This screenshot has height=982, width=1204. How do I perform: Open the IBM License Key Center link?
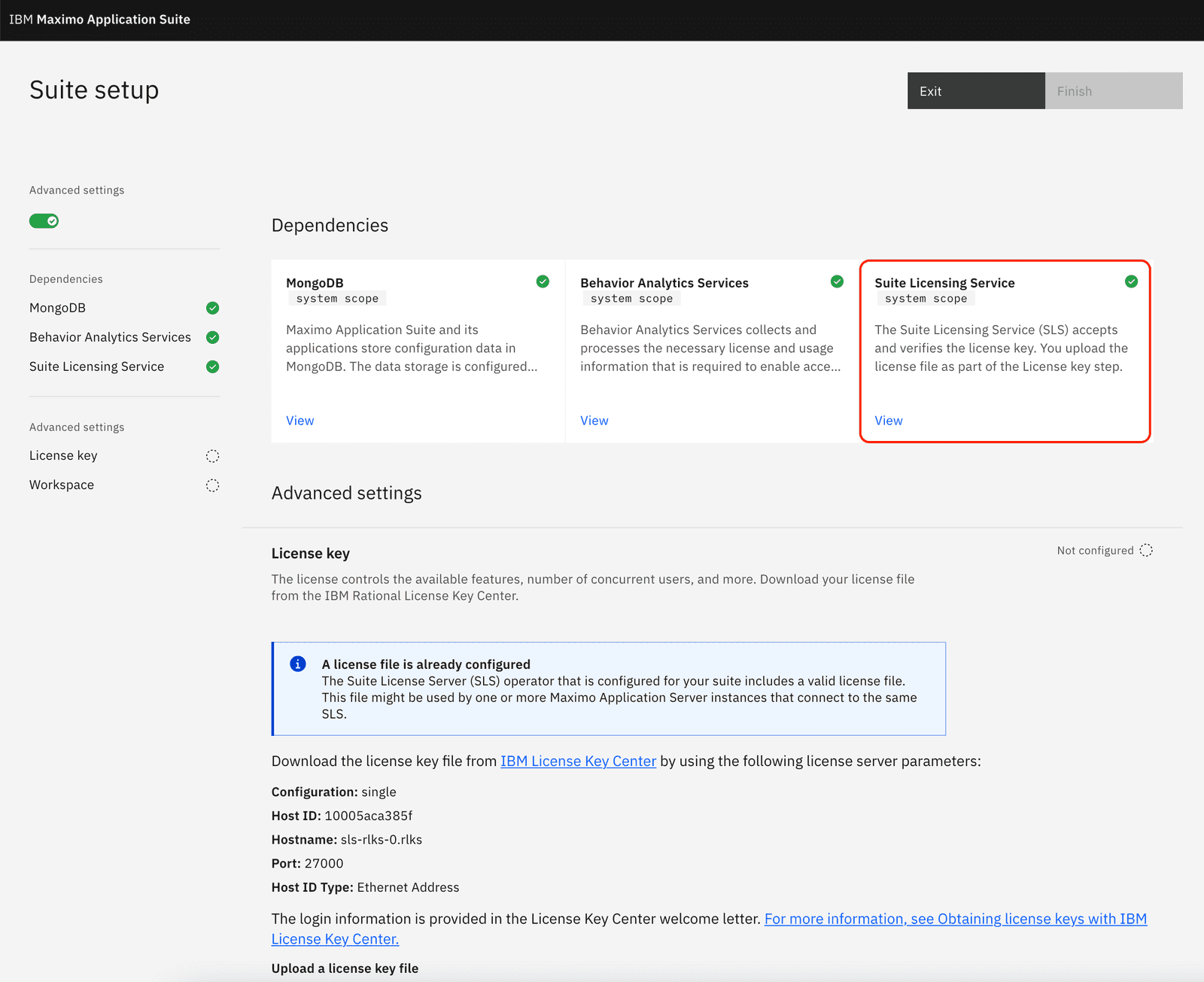point(578,761)
